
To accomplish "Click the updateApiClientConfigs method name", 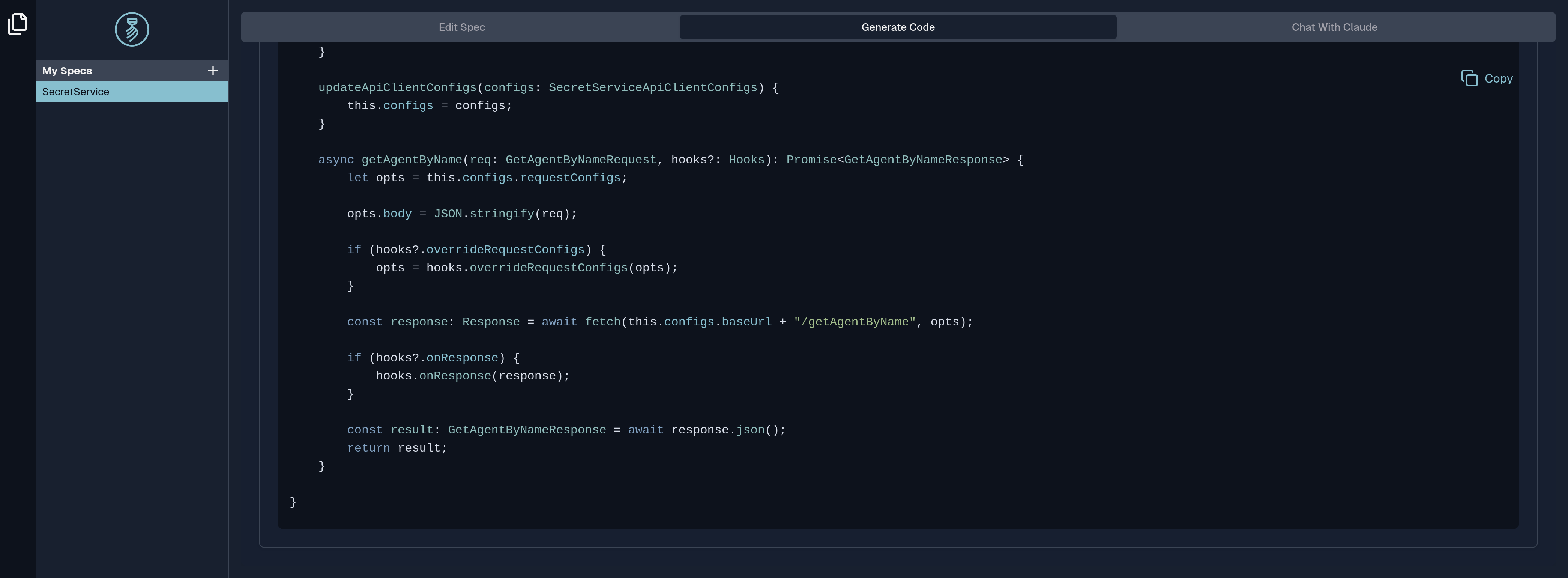I will pos(397,88).
